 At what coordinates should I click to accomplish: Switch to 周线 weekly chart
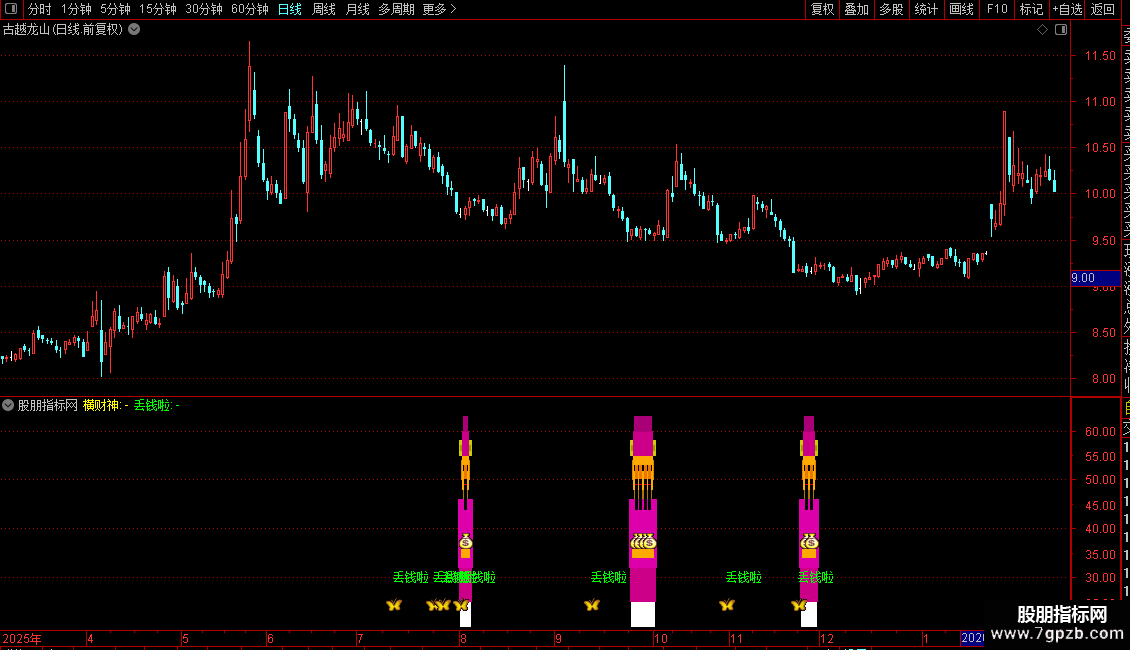[324, 9]
